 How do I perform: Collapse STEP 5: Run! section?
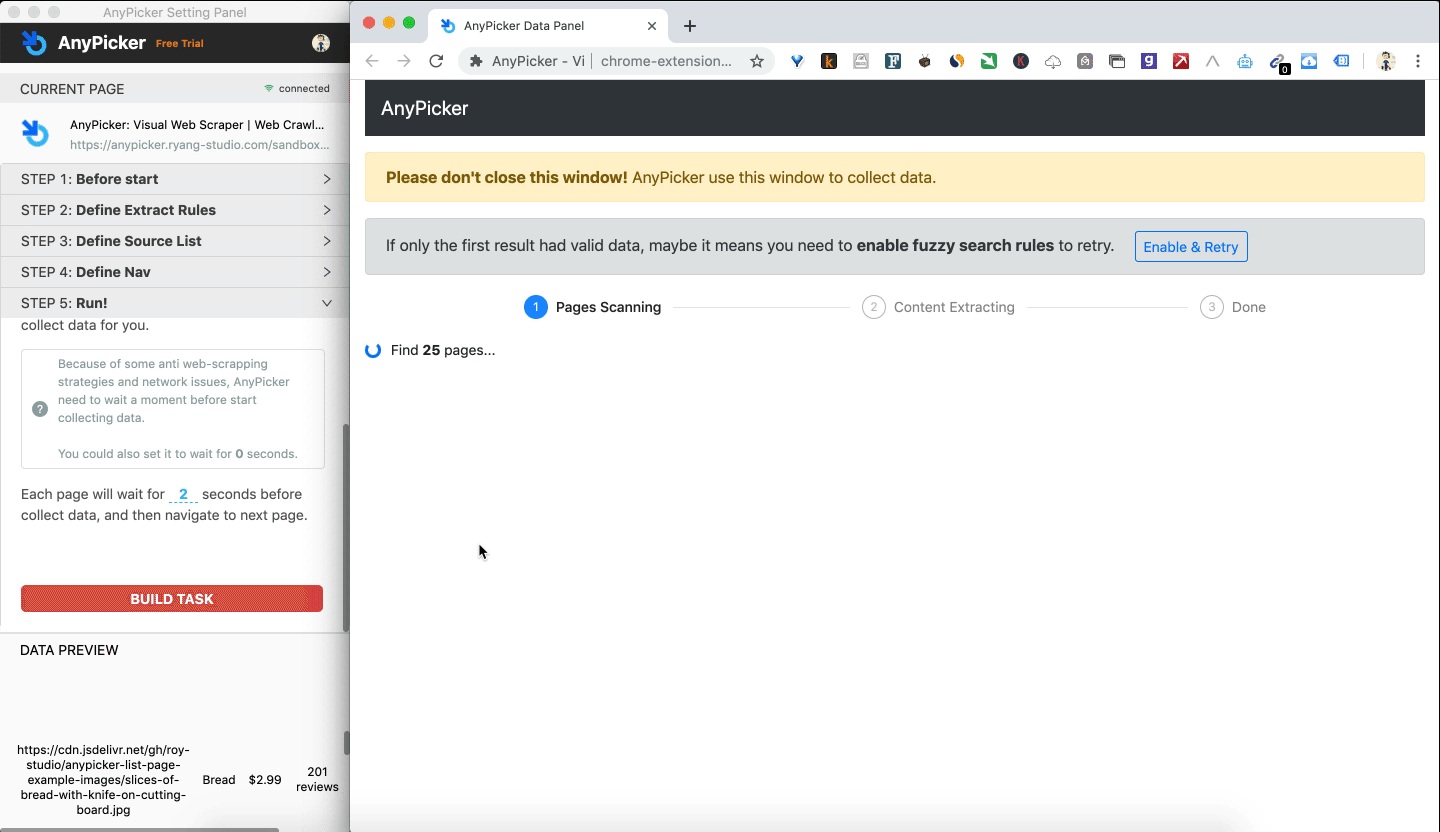pos(174,303)
